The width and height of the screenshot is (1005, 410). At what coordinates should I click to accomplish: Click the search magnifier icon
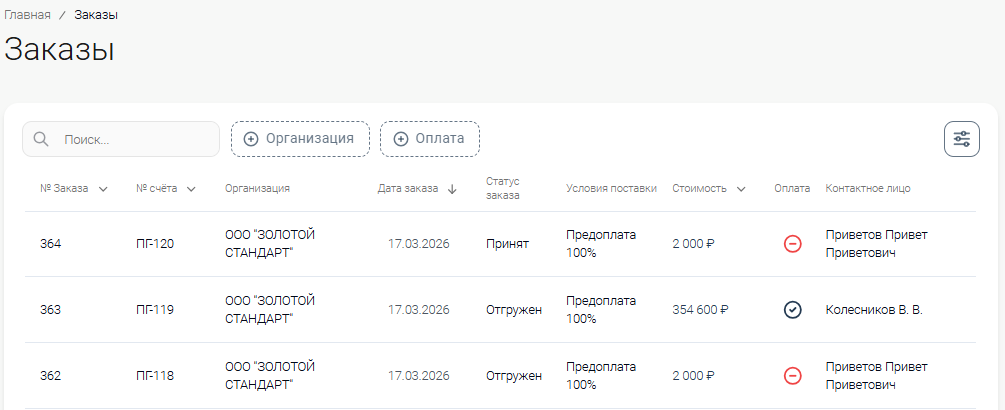coord(41,139)
